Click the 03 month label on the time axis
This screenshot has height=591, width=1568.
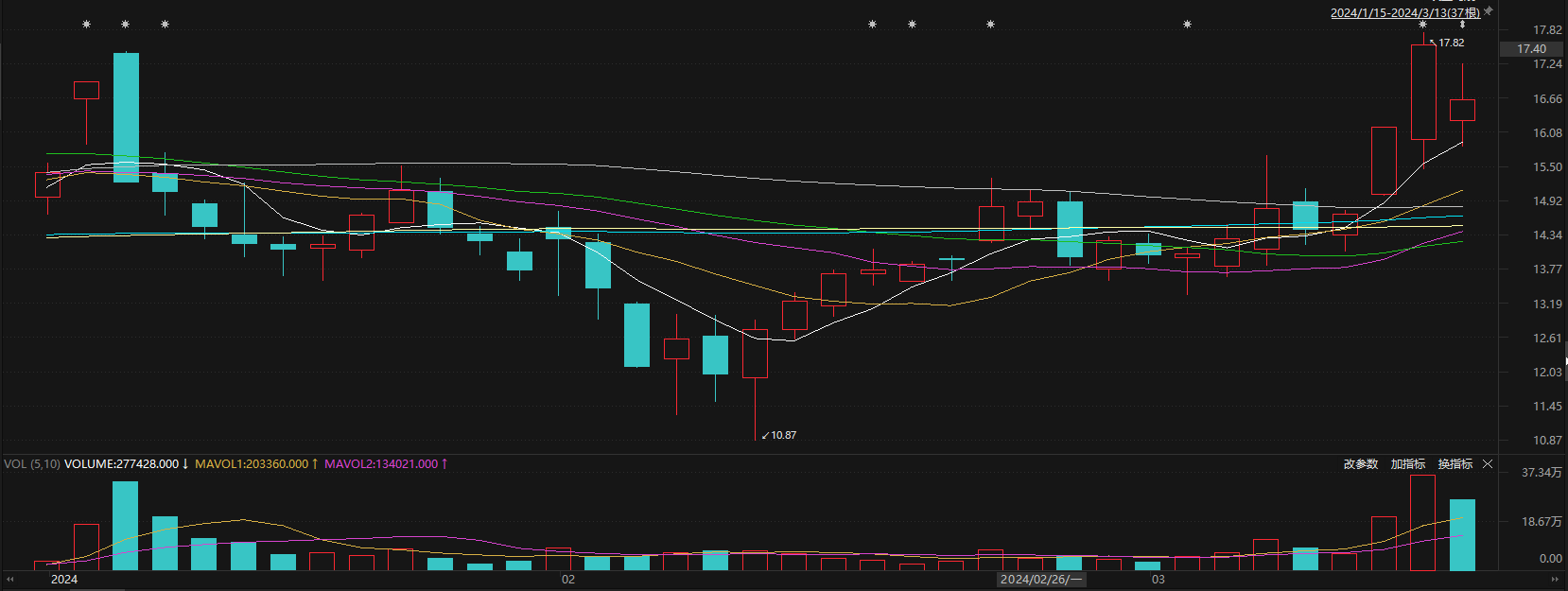pyautogui.click(x=1159, y=579)
